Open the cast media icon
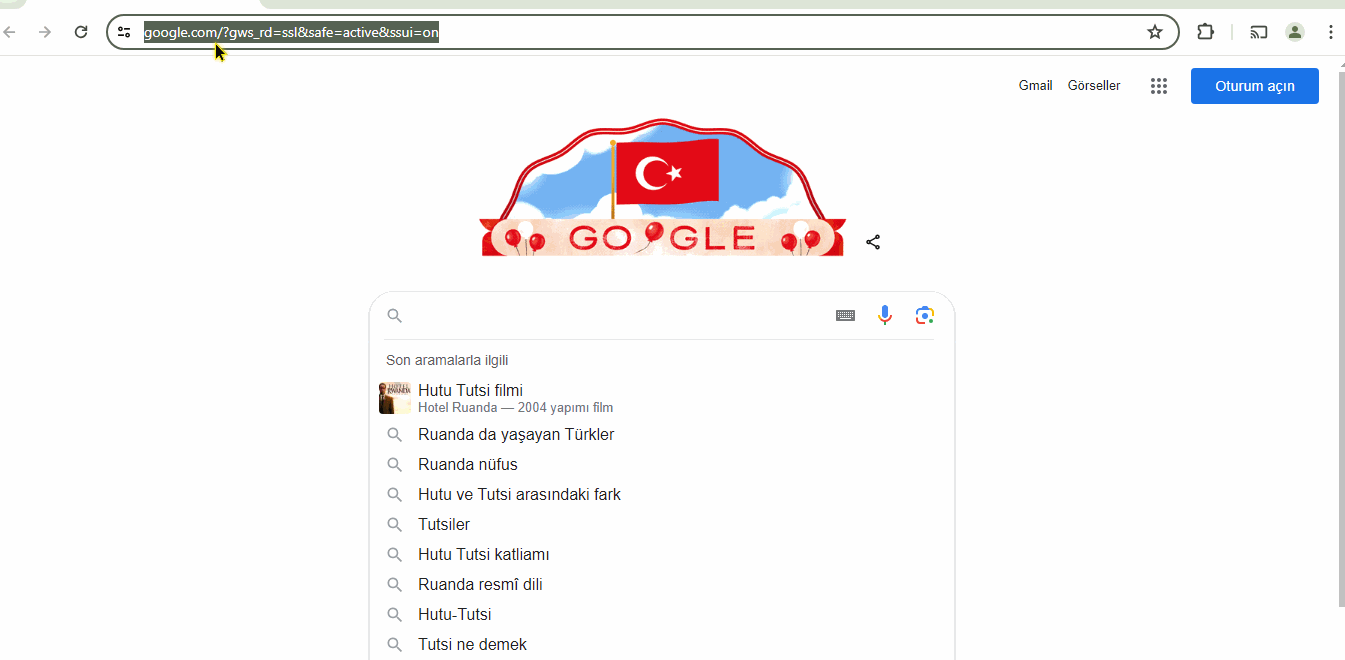Image resolution: width=1345 pixels, height=660 pixels. click(1259, 32)
